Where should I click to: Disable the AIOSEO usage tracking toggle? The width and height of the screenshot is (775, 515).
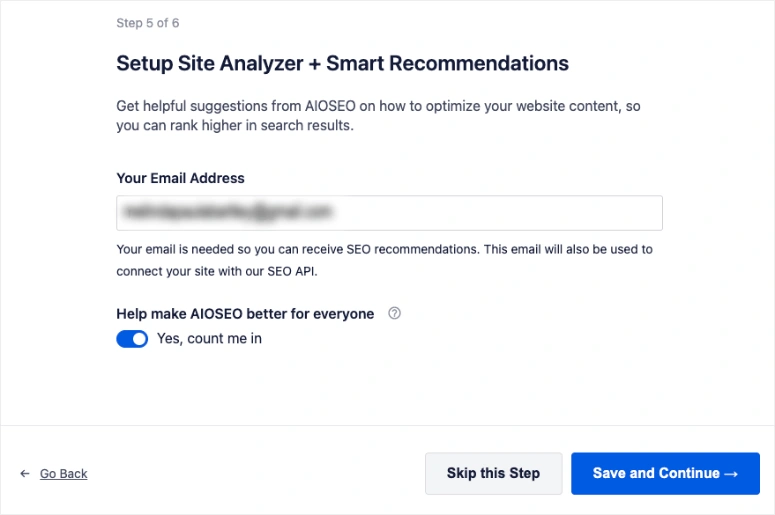(x=132, y=339)
